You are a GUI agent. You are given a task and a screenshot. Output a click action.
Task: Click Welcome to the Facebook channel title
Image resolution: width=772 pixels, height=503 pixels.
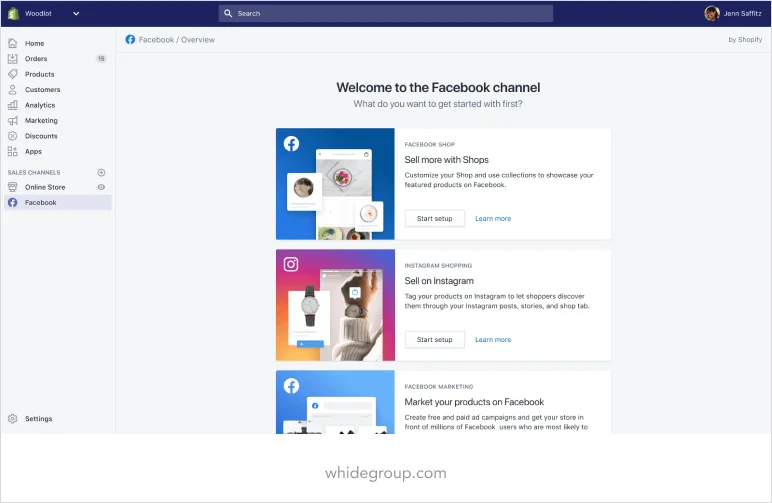tap(438, 88)
